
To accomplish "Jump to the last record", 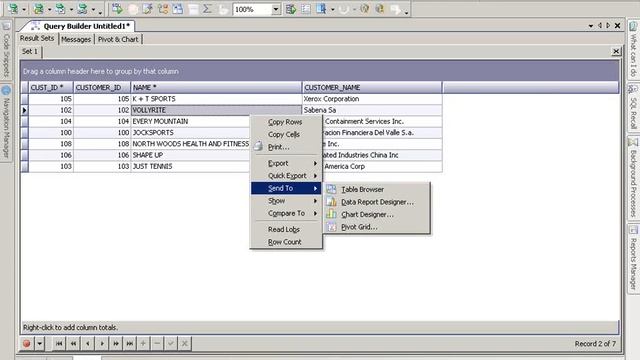I will coord(129,344).
